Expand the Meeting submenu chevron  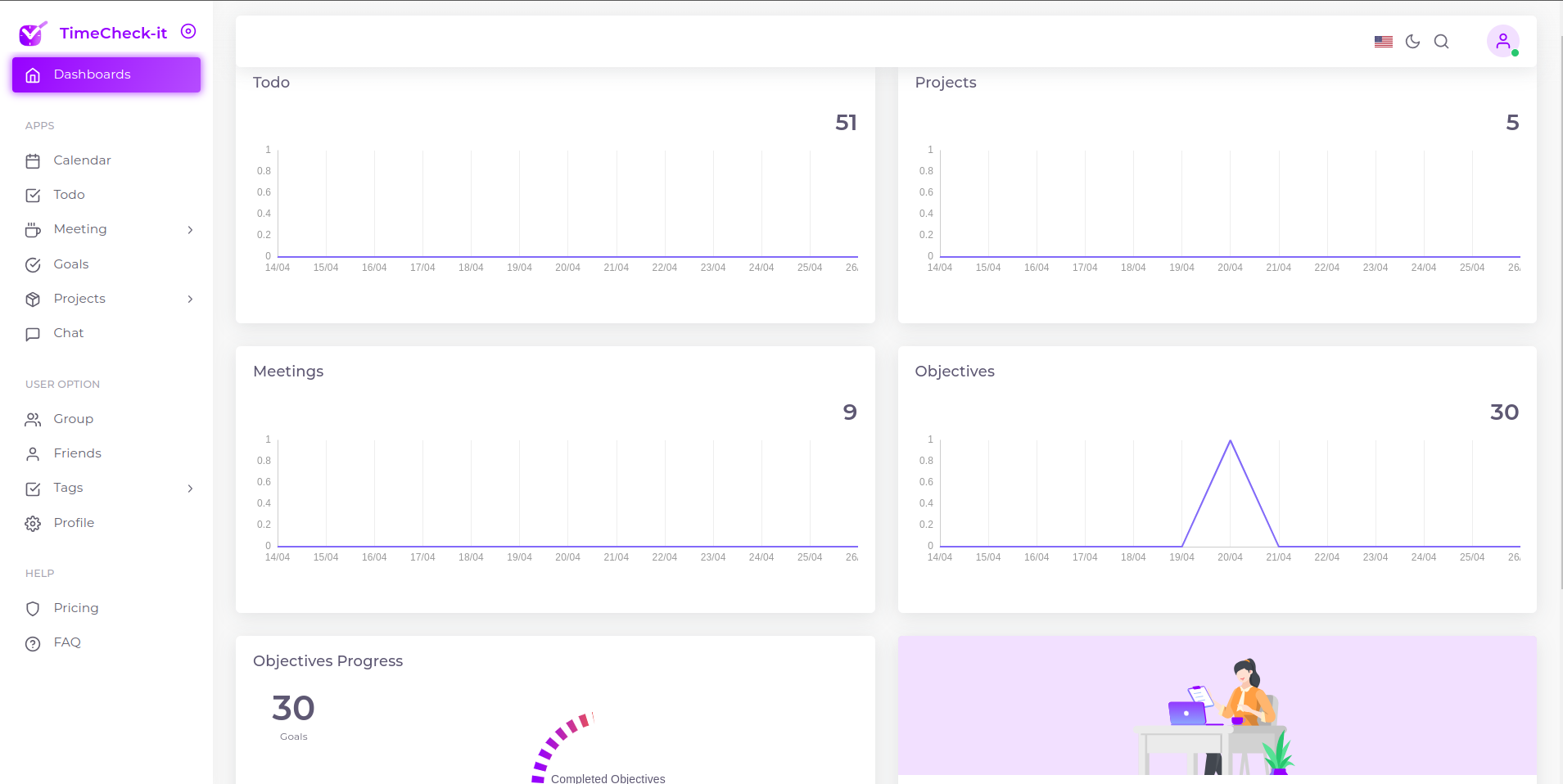(190, 230)
